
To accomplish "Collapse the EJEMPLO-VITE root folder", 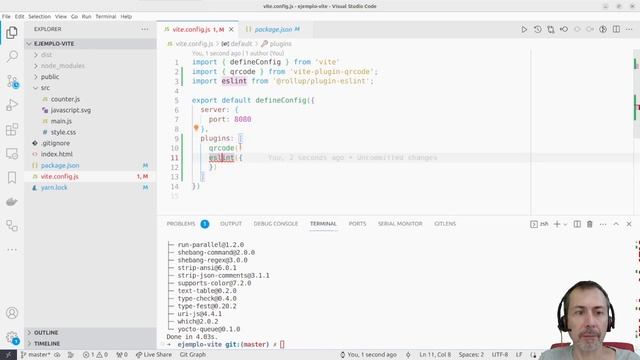I will [90, 44].
